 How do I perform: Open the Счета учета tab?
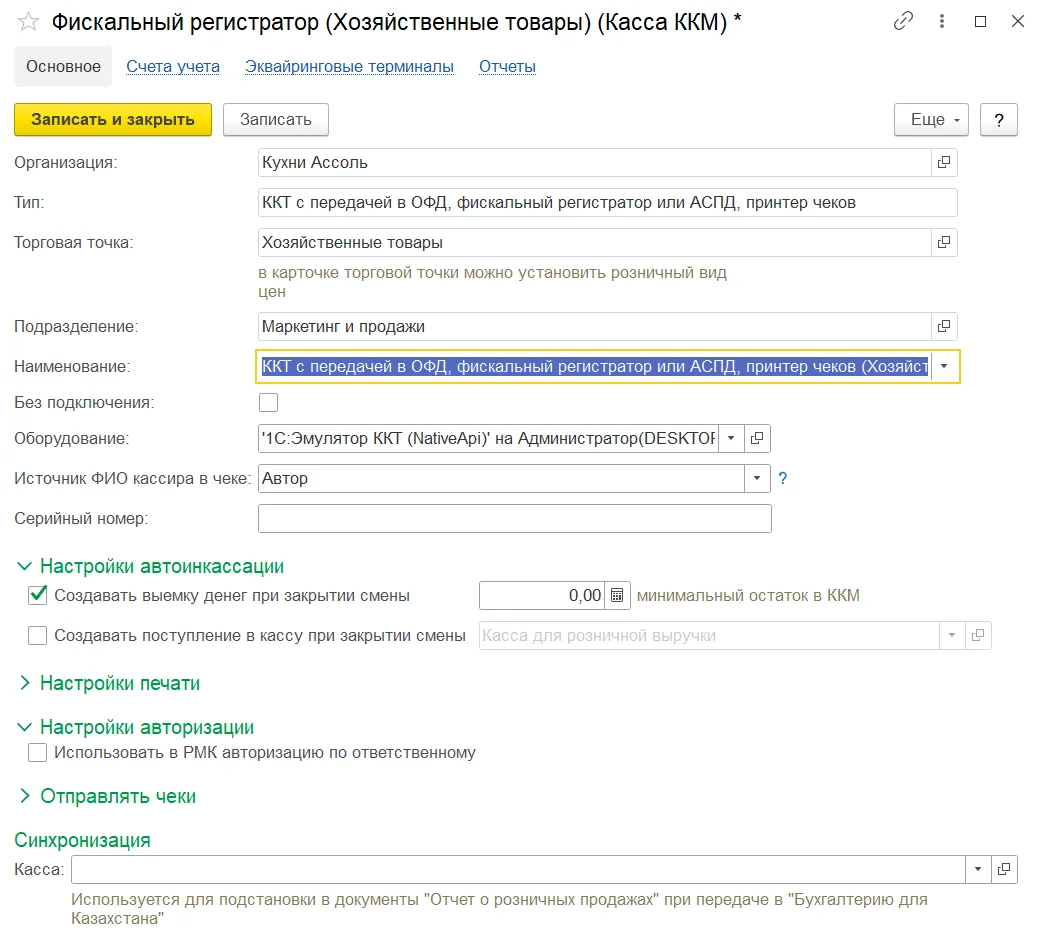[173, 66]
